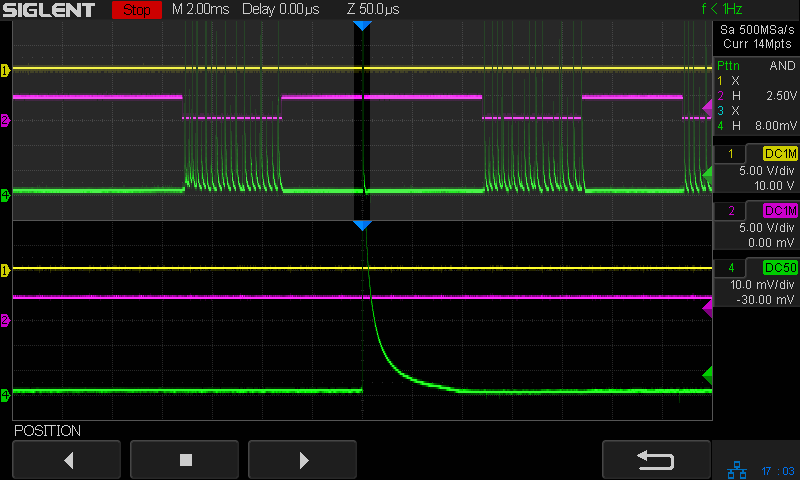Click the Sa 500MSa/s sample rate text
This screenshot has height=480, width=800.
coord(757,30)
